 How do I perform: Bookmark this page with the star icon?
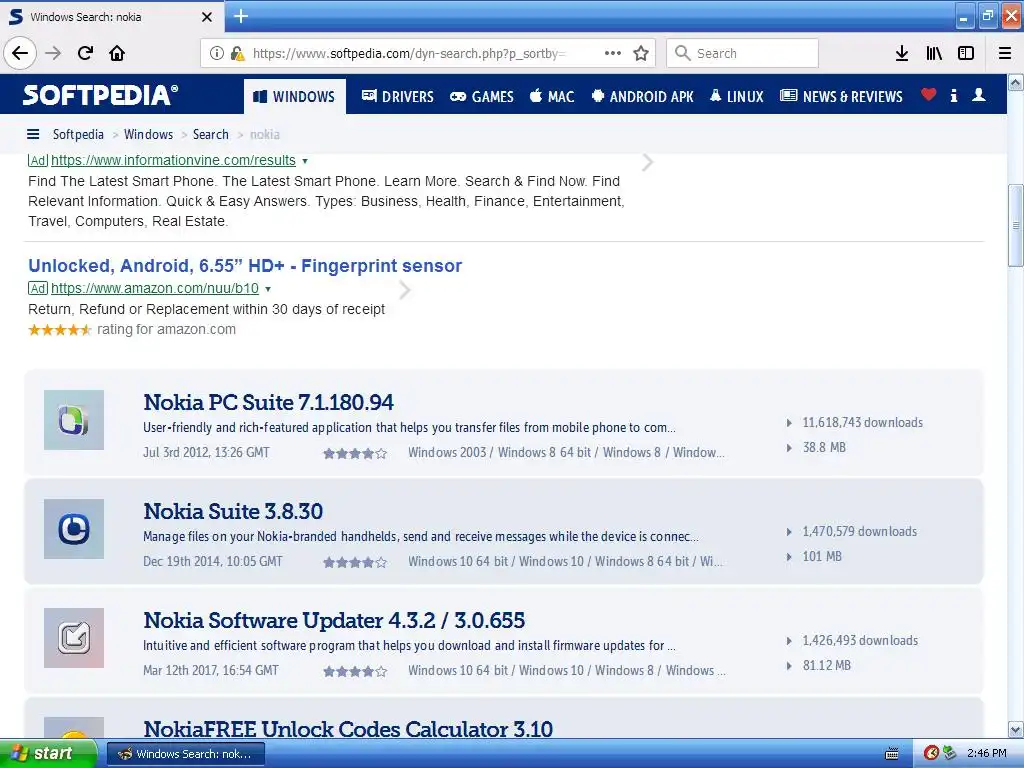[641, 53]
